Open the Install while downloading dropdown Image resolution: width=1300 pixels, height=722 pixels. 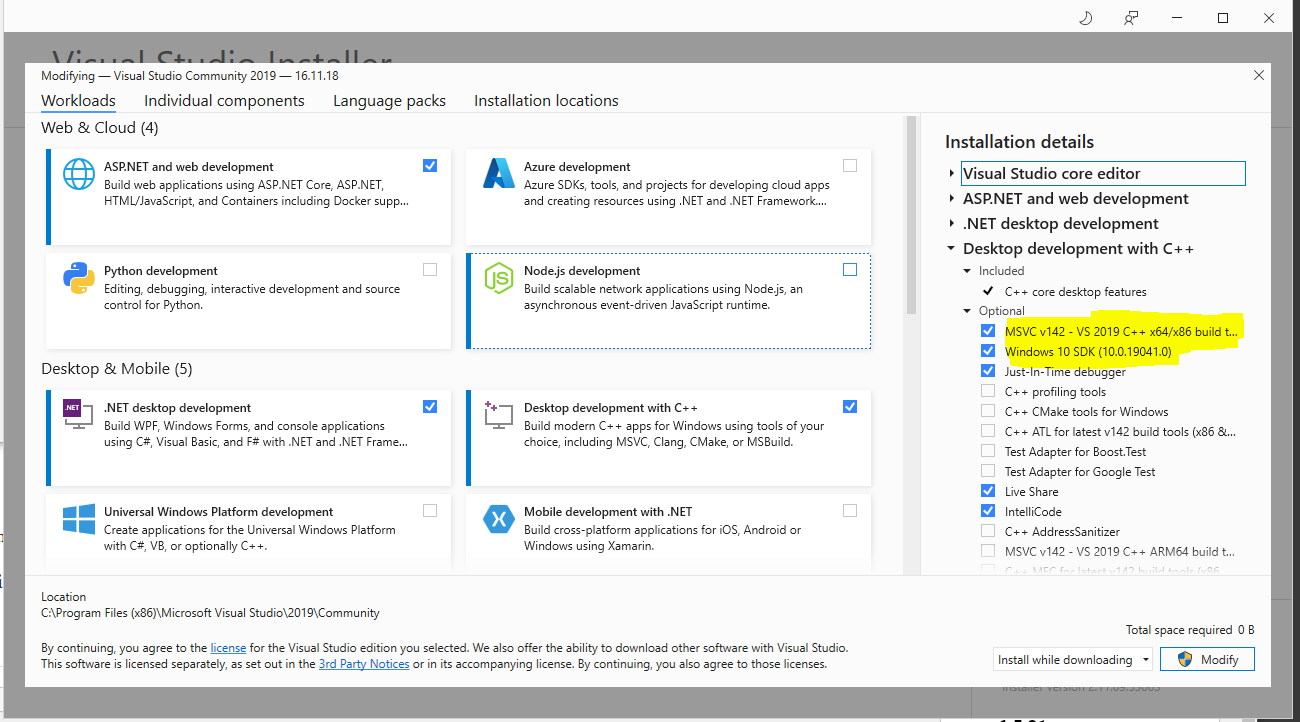tap(1073, 660)
